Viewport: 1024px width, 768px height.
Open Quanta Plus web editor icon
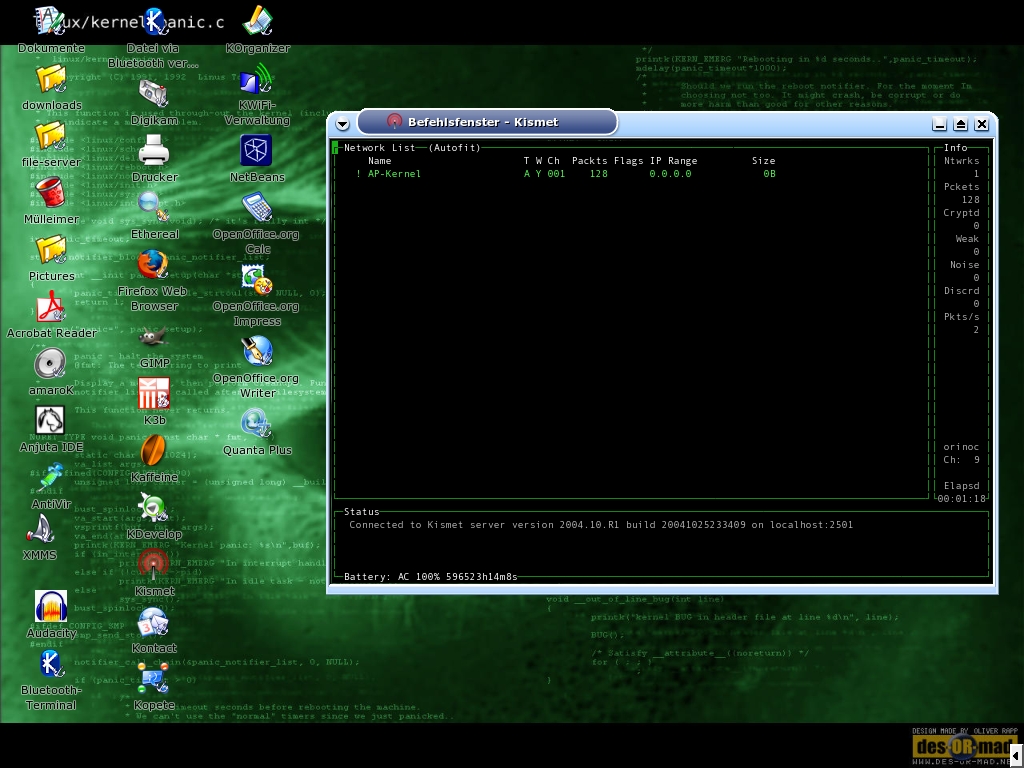[x=257, y=424]
